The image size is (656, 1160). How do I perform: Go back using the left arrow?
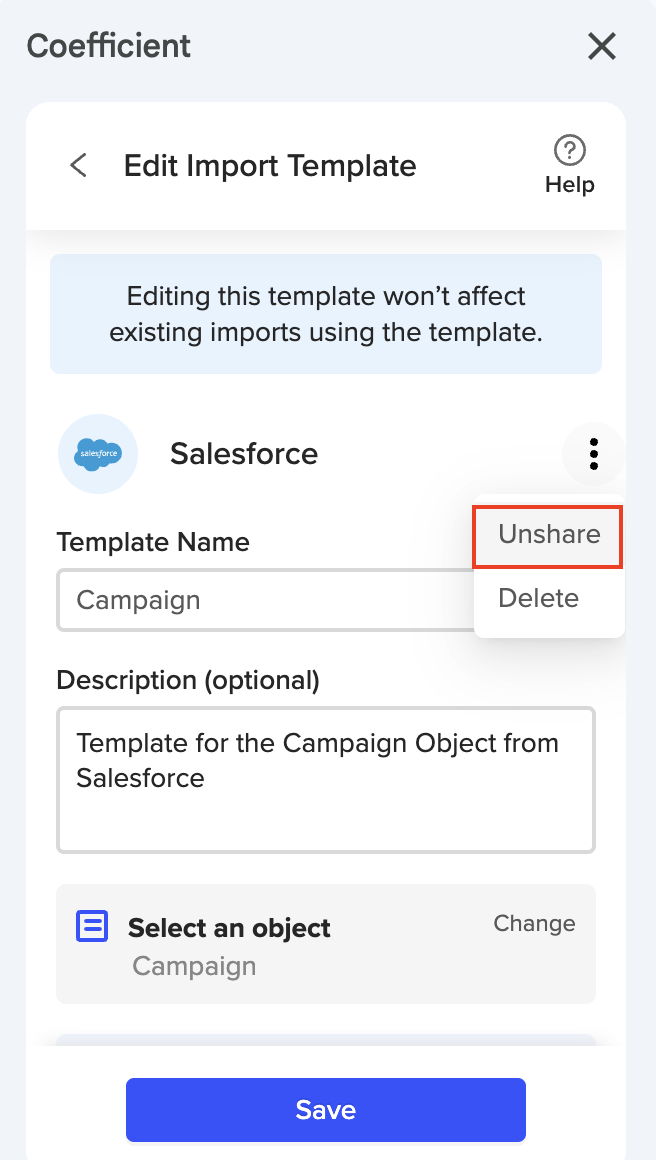(x=78, y=165)
